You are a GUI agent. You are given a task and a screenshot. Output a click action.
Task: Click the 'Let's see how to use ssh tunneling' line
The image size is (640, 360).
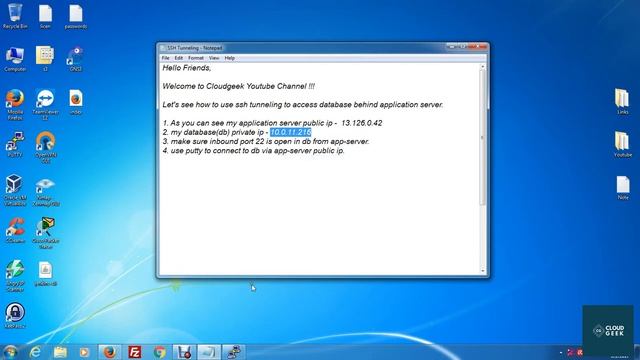pyautogui.click(x=302, y=105)
